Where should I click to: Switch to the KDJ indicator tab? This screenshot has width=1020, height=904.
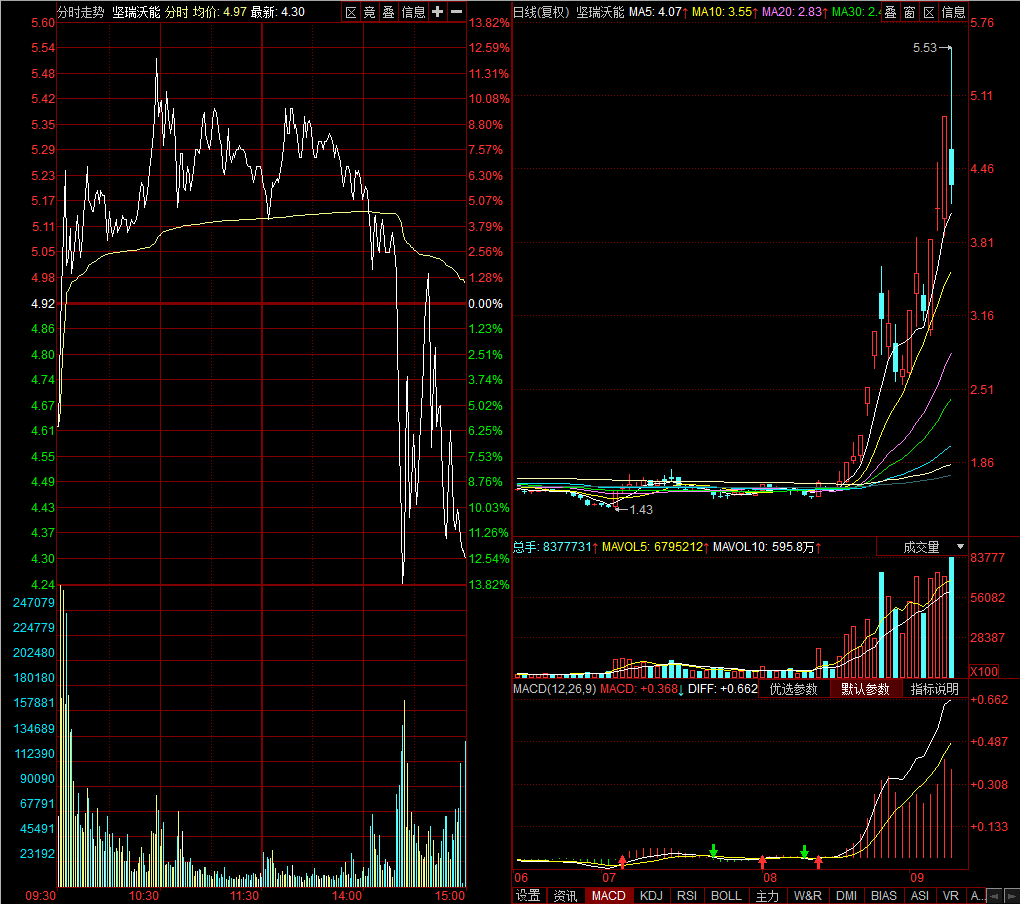click(x=651, y=896)
